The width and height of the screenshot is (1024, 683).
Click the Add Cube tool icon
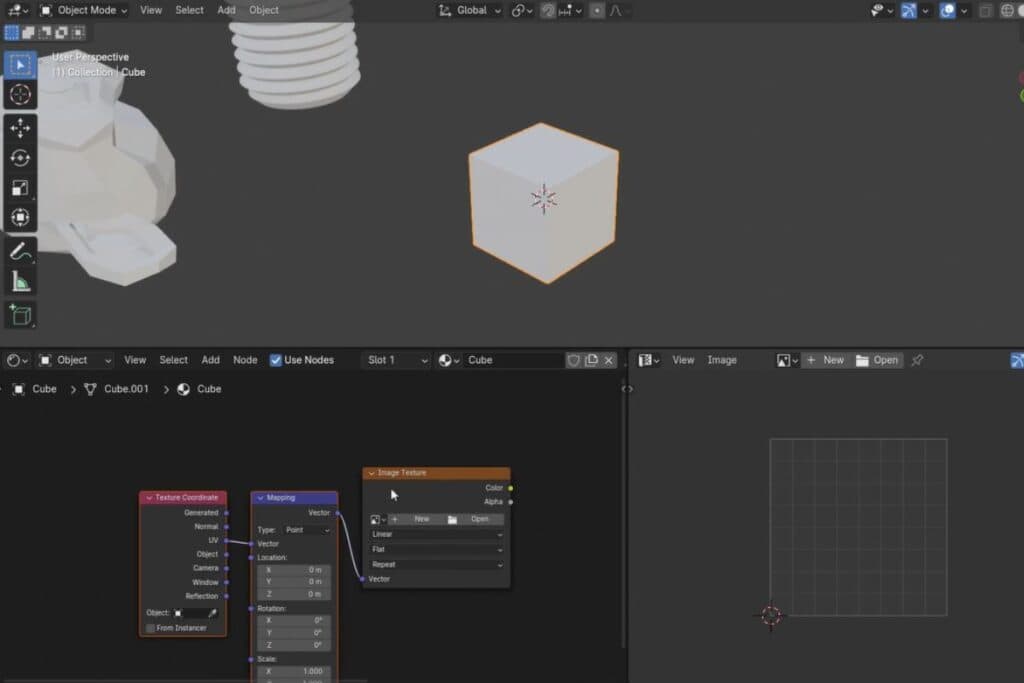20,315
